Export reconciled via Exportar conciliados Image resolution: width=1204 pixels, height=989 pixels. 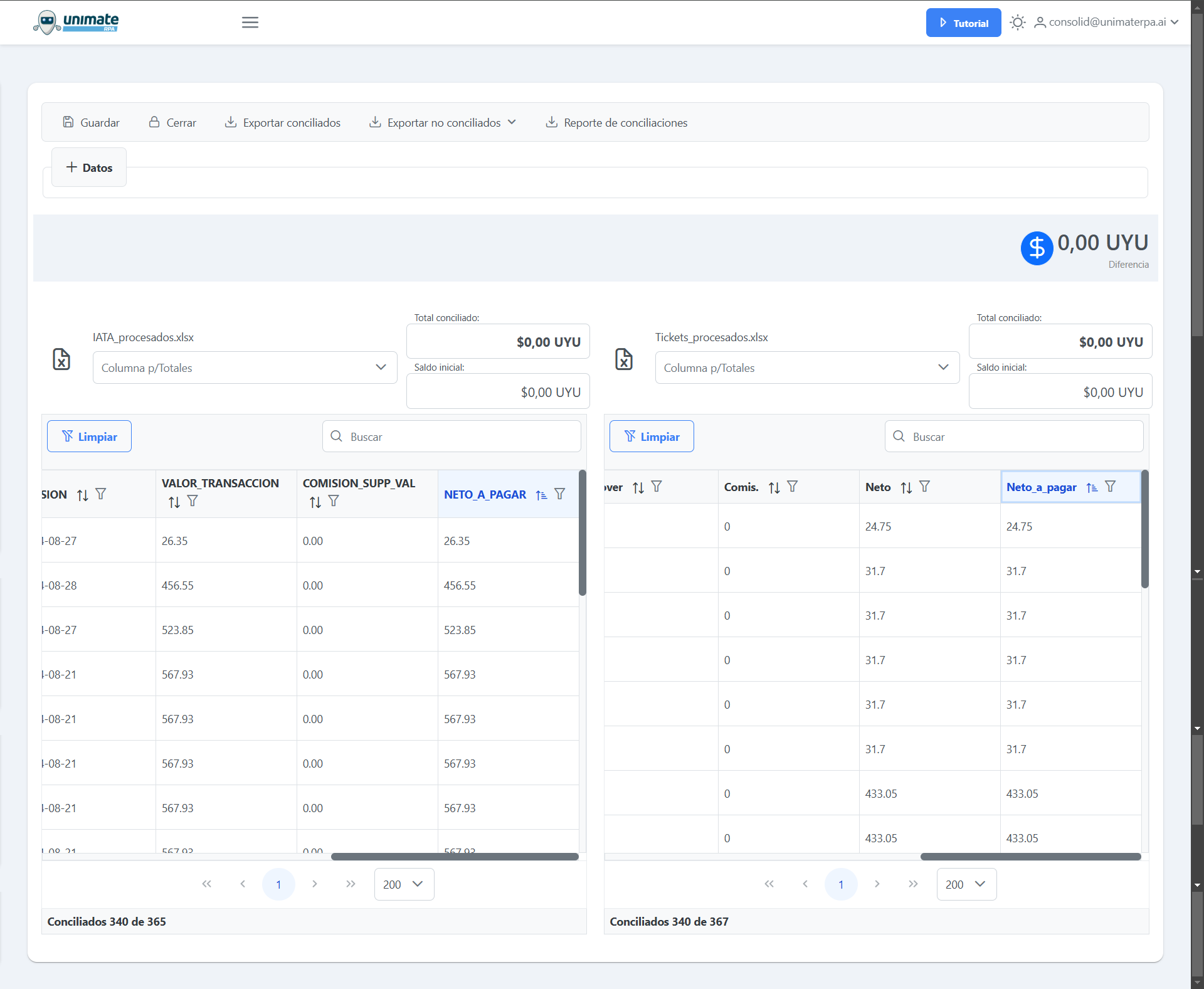283,122
